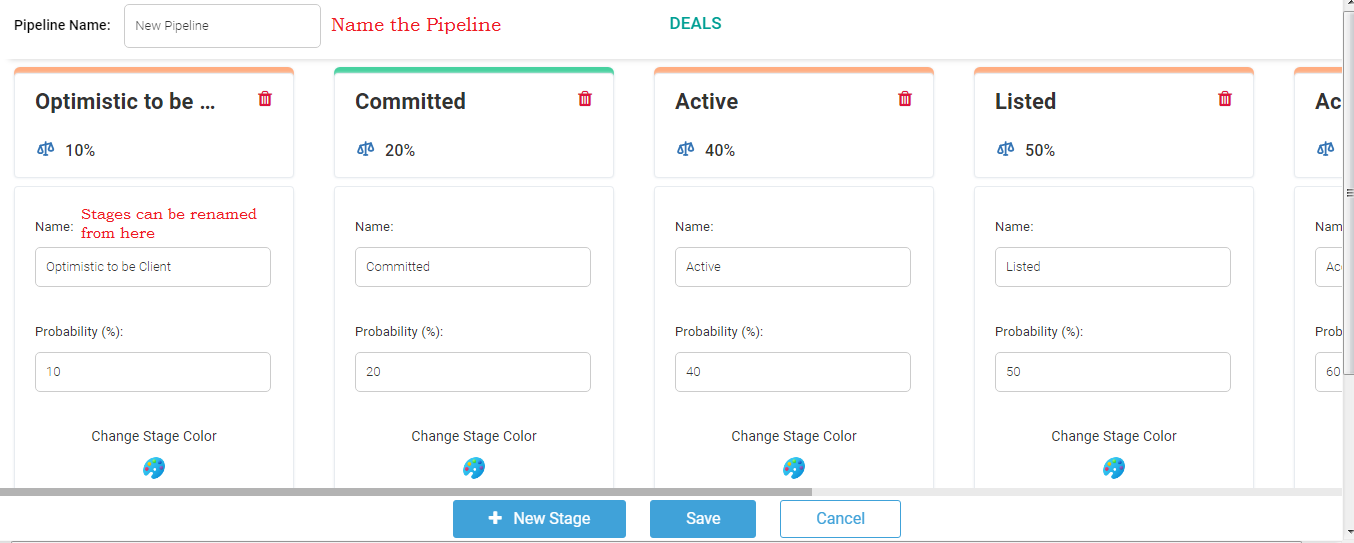The width and height of the screenshot is (1354, 543).
Task: Edit the Listed stage name field
Action: coord(1113,267)
